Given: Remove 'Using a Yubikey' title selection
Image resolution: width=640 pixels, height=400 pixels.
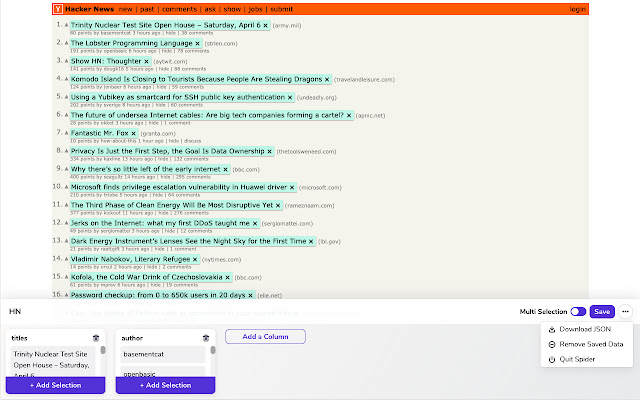Looking at the screenshot, I should [290, 97].
